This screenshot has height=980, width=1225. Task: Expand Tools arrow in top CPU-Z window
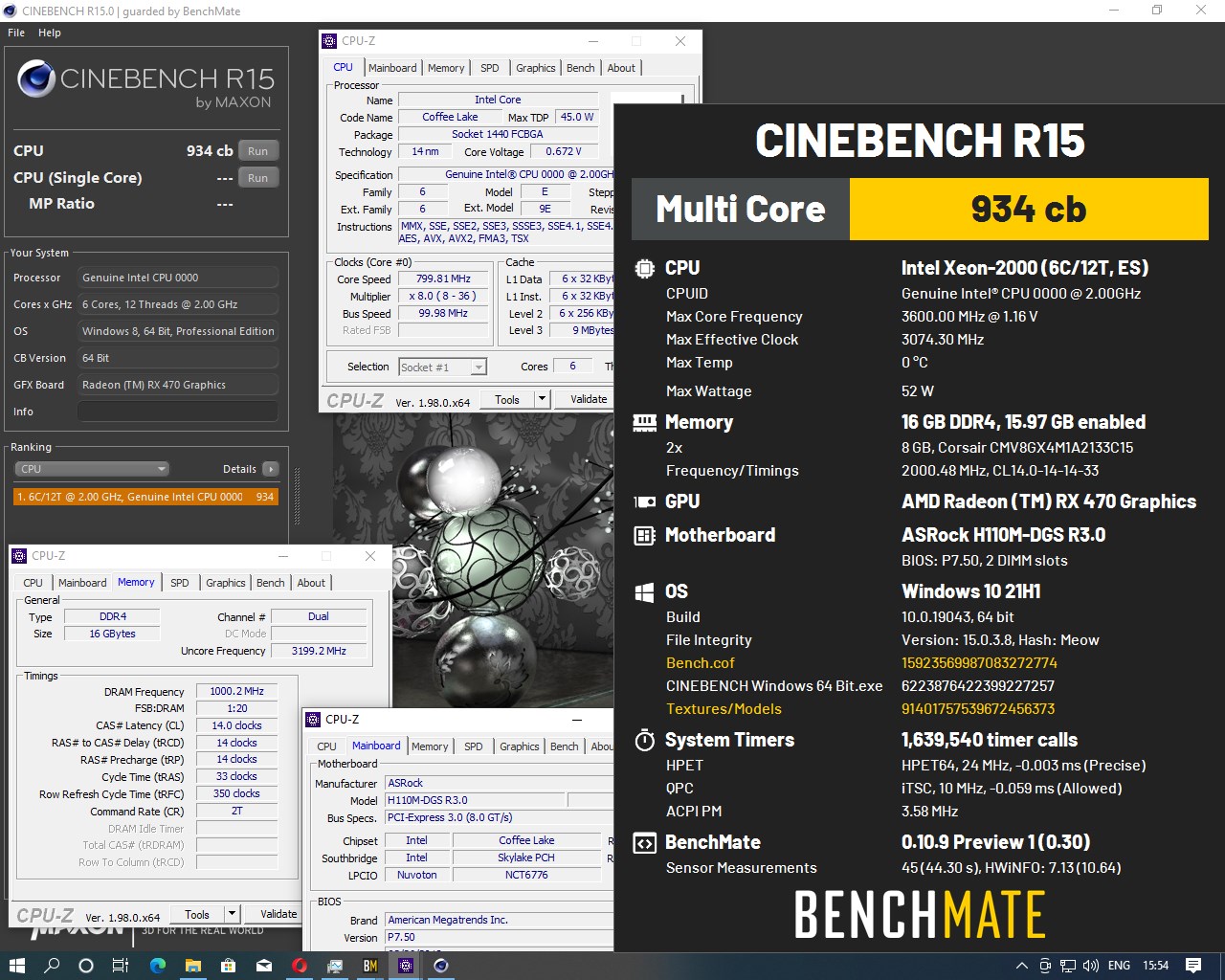coord(542,400)
